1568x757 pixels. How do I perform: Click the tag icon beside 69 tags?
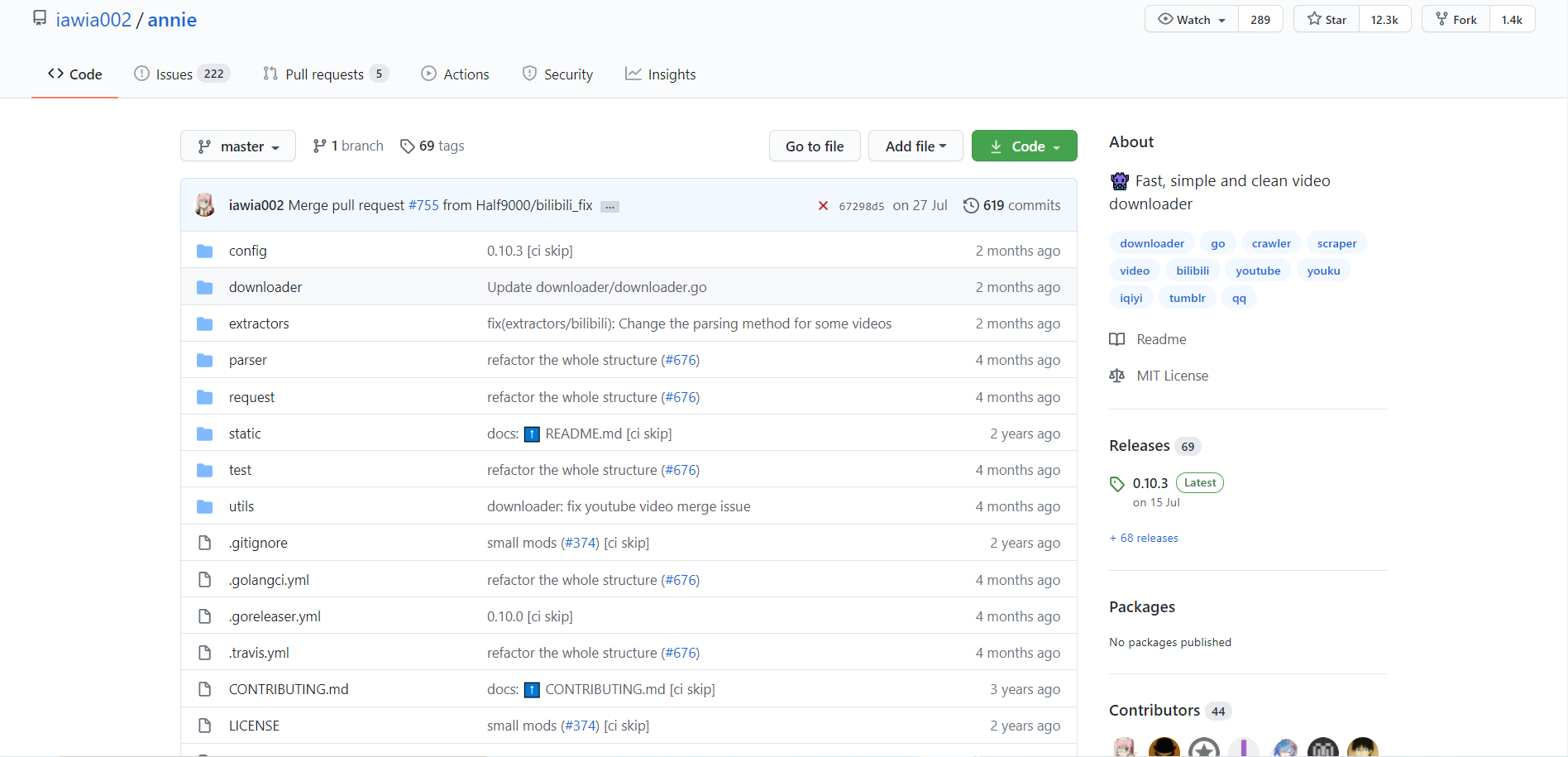(x=407, y=146)
